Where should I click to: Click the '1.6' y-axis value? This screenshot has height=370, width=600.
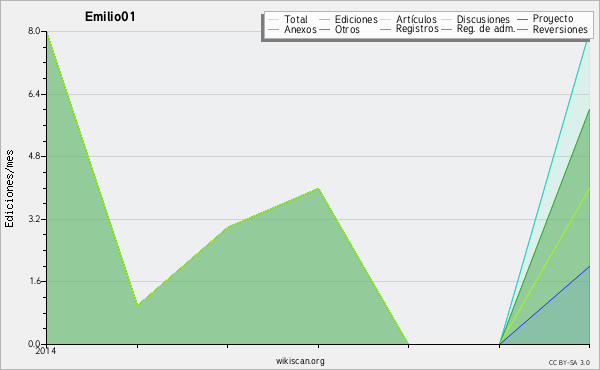click(x=34, y=281)
